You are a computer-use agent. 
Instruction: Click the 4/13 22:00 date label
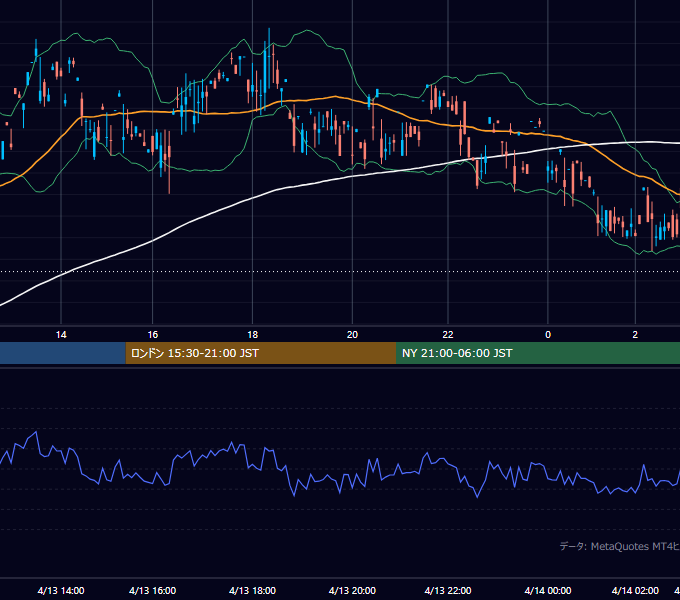448,590
